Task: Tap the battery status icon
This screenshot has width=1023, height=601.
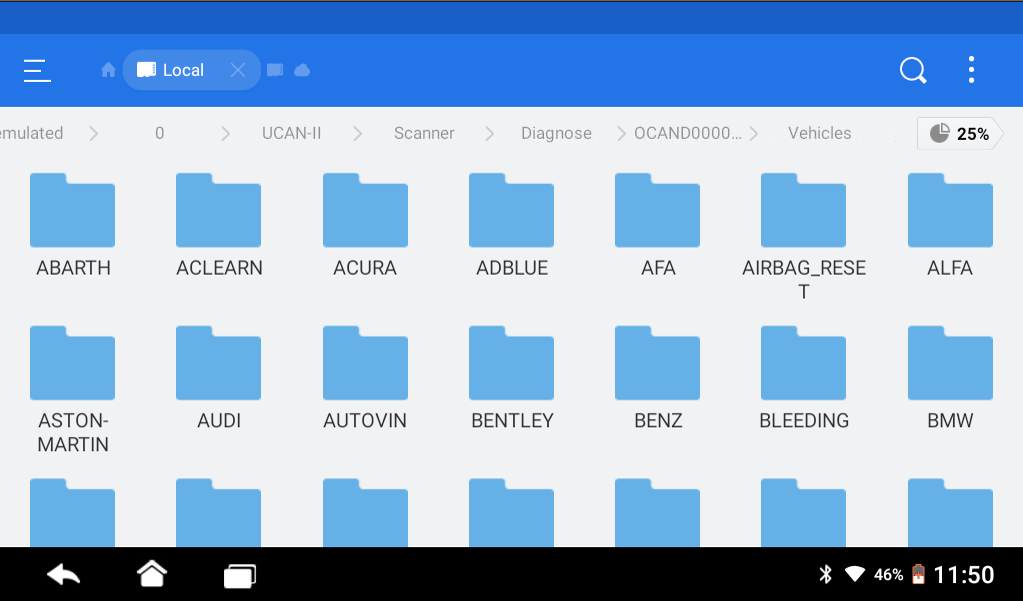Action: coord(918,574)
